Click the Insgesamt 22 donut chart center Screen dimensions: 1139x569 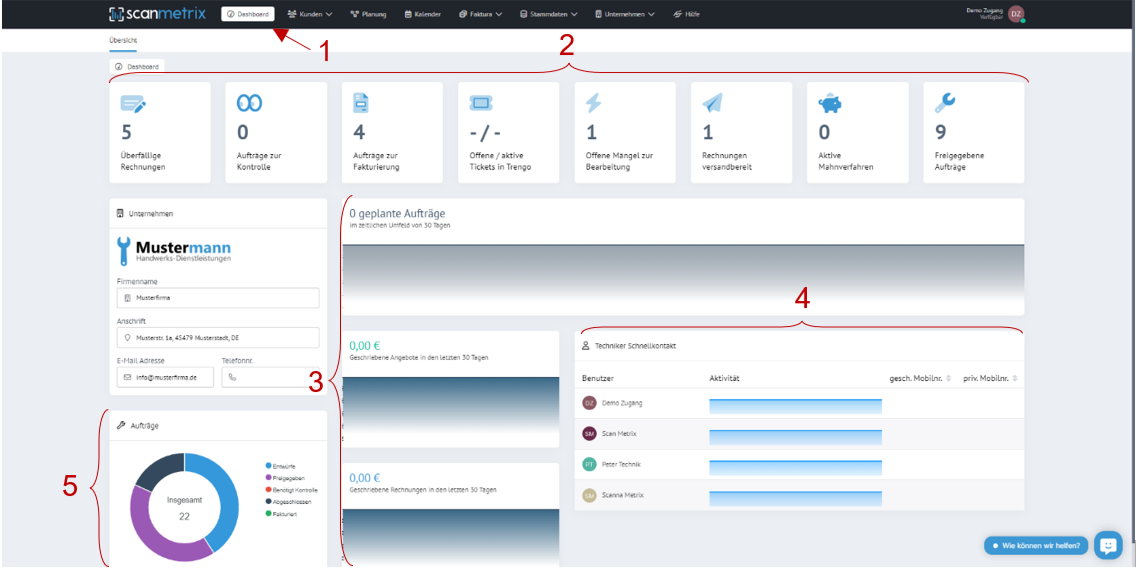pyautogui.click(x=185, y=507)
